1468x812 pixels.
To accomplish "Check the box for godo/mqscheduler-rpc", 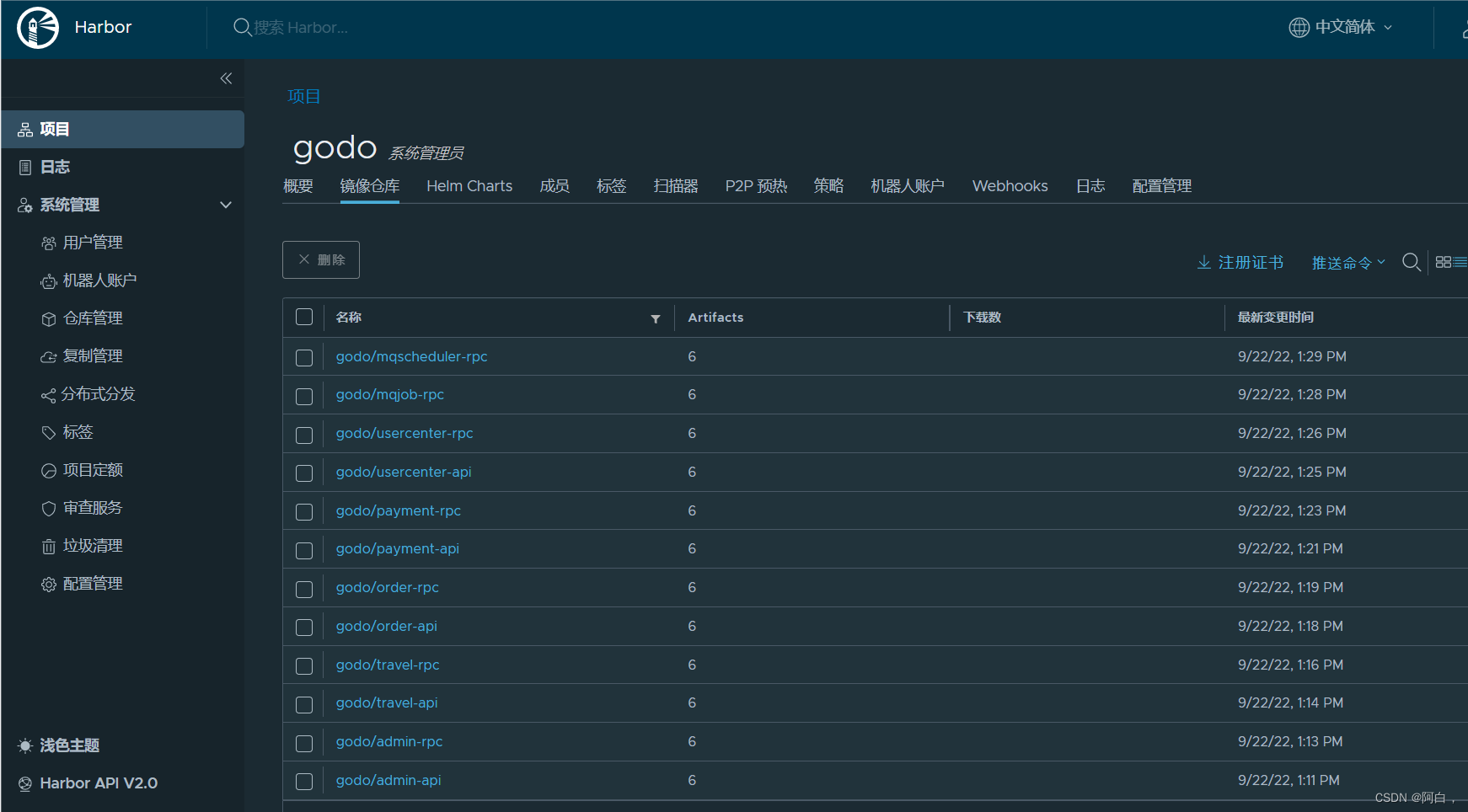I will (304, 358).
